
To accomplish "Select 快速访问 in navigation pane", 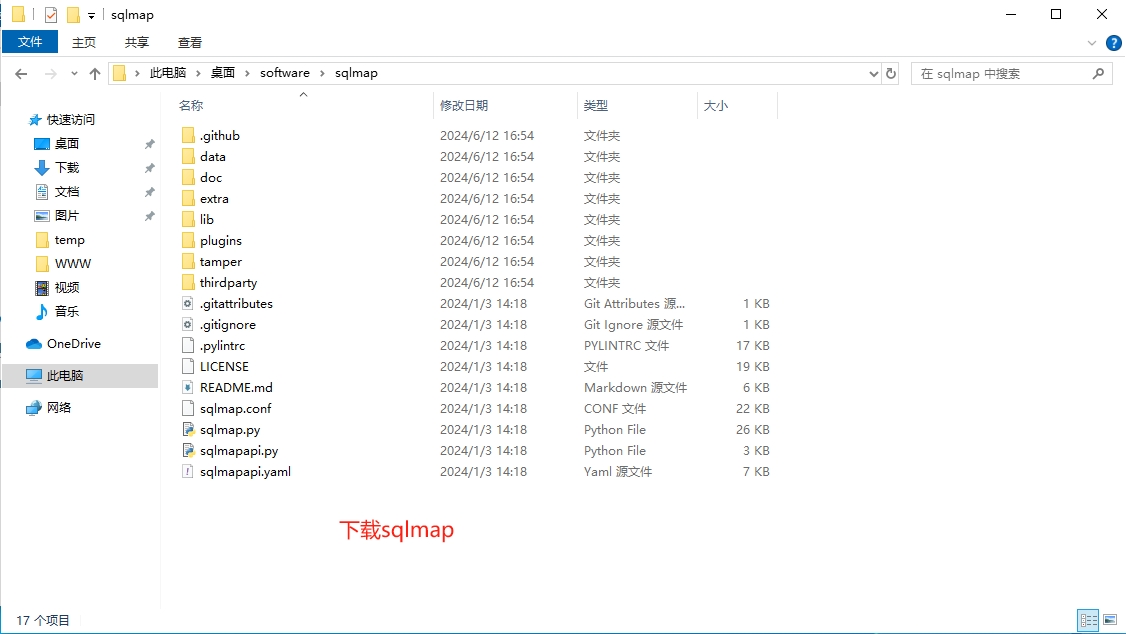I will tap(70, 120).
